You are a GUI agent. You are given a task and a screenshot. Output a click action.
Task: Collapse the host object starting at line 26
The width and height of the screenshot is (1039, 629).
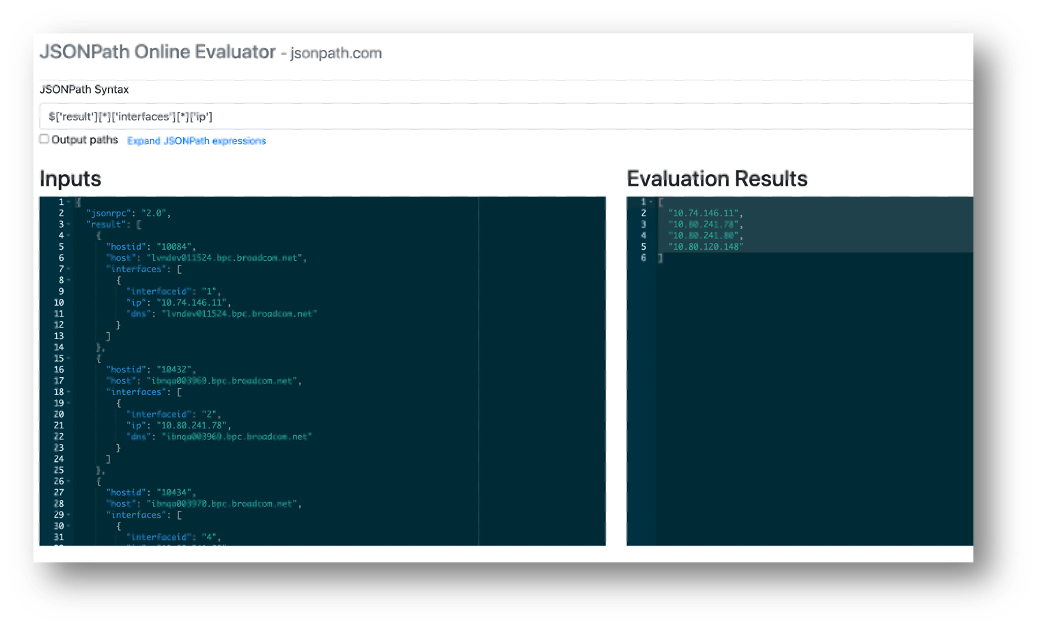point(69,481)
